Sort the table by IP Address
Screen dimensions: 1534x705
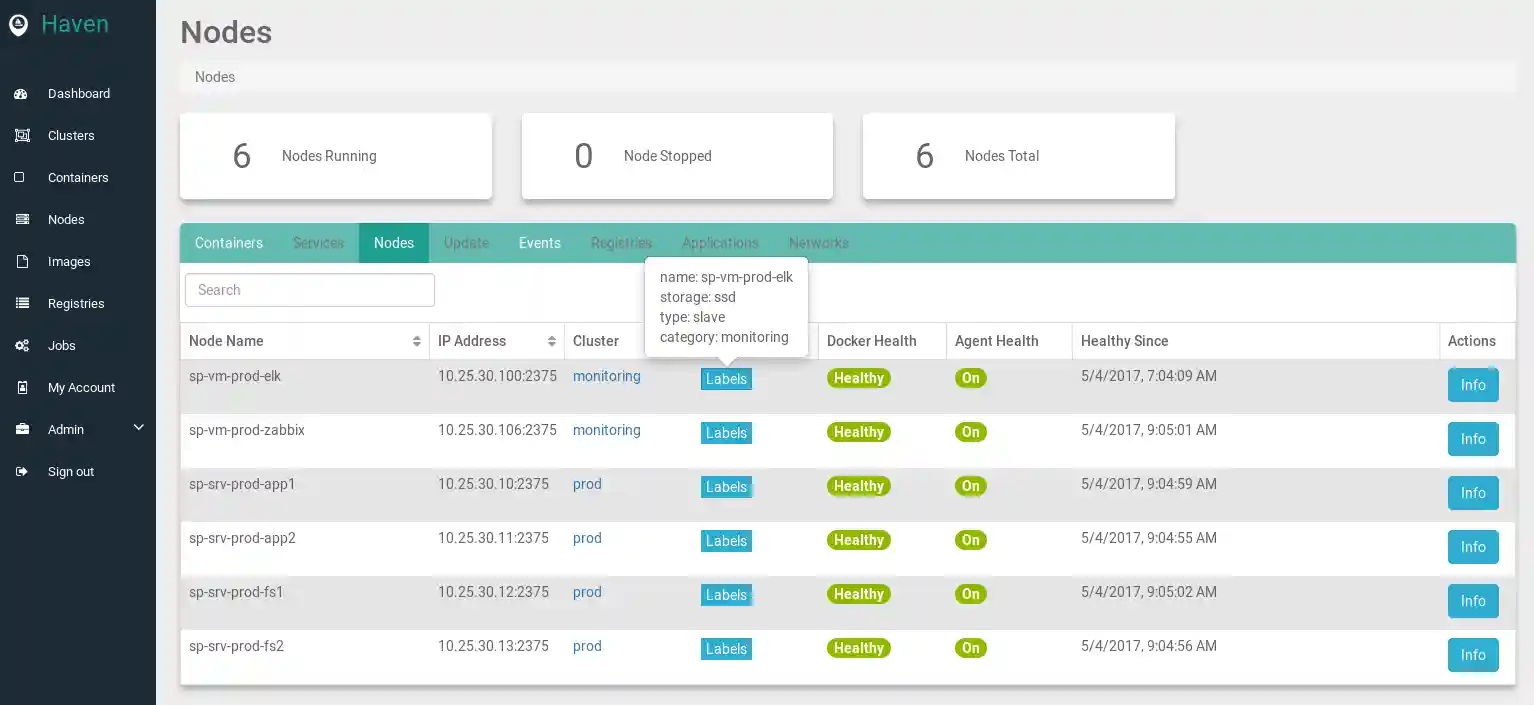click(551, 342)
